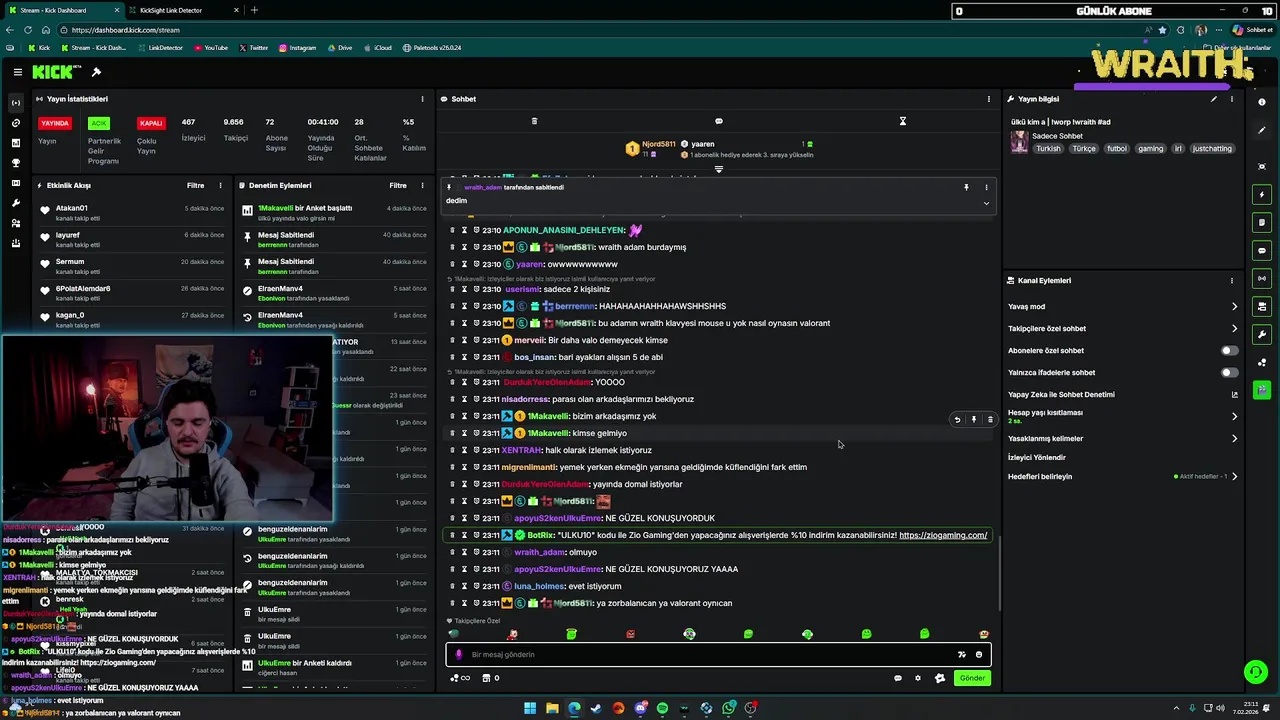
Task: Collapse the leaderboard arrow under Njord5811
Action: (718, 169)
